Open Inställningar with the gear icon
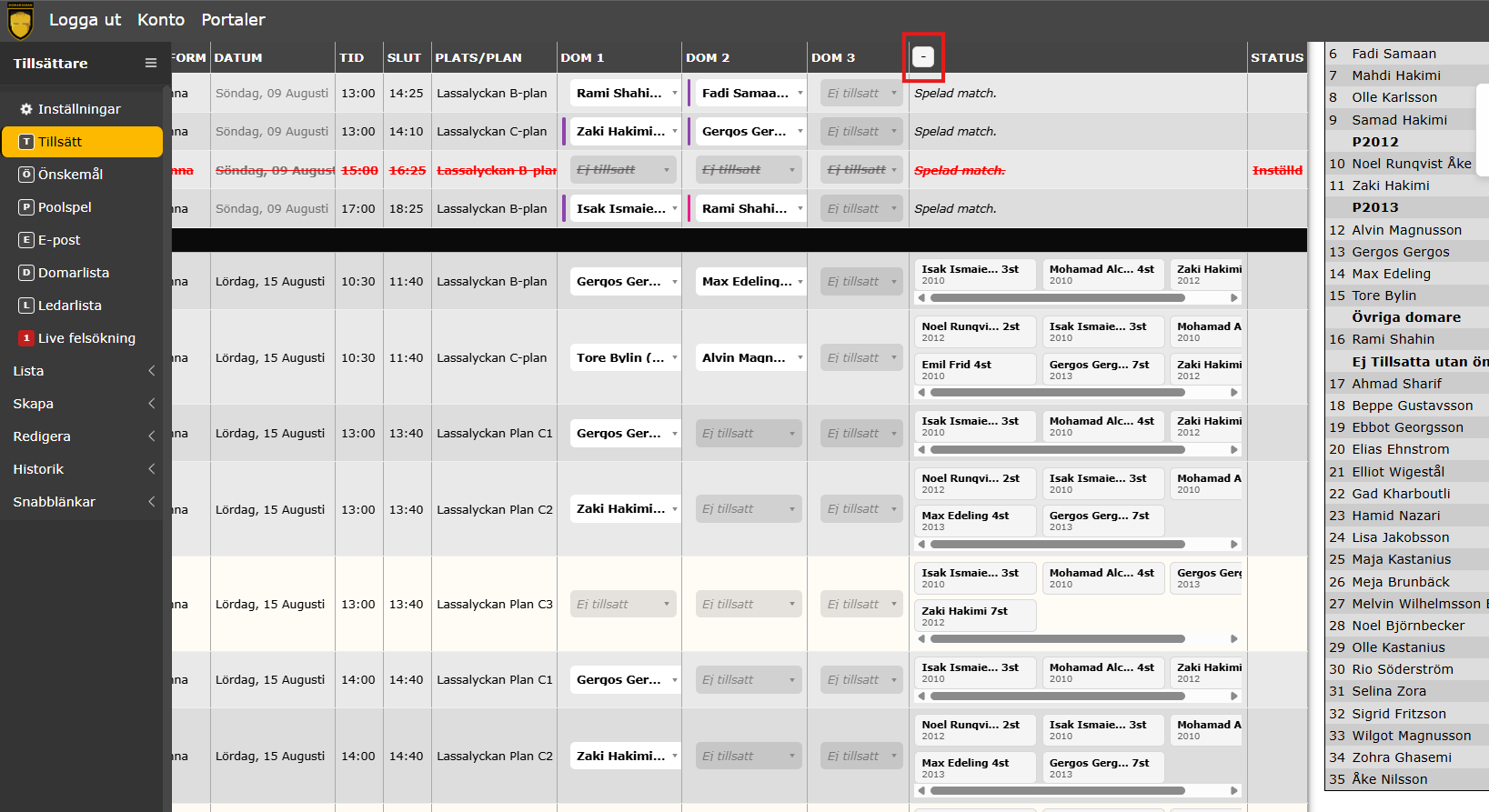The width and height of the screenshot is (1489, 812). pyautogui.click(x=26, y=109)
